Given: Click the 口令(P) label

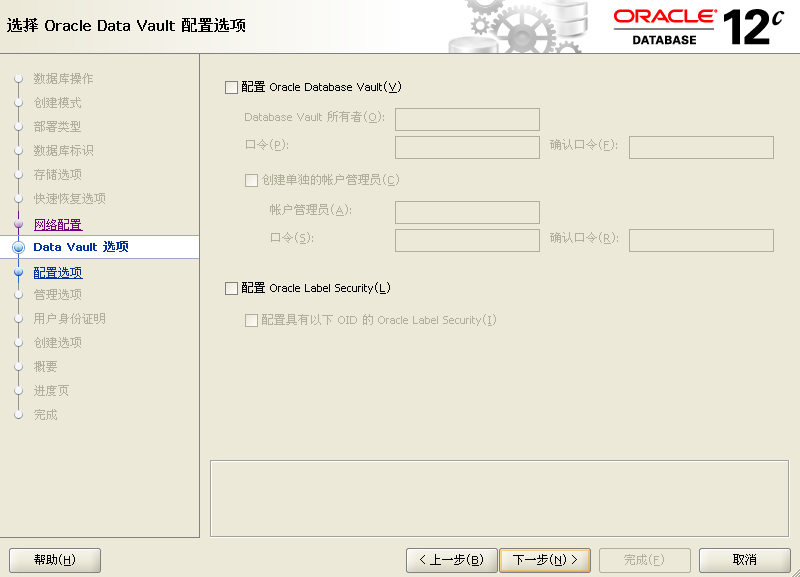Looking at the screenshot, I should (x=267, y=145).
